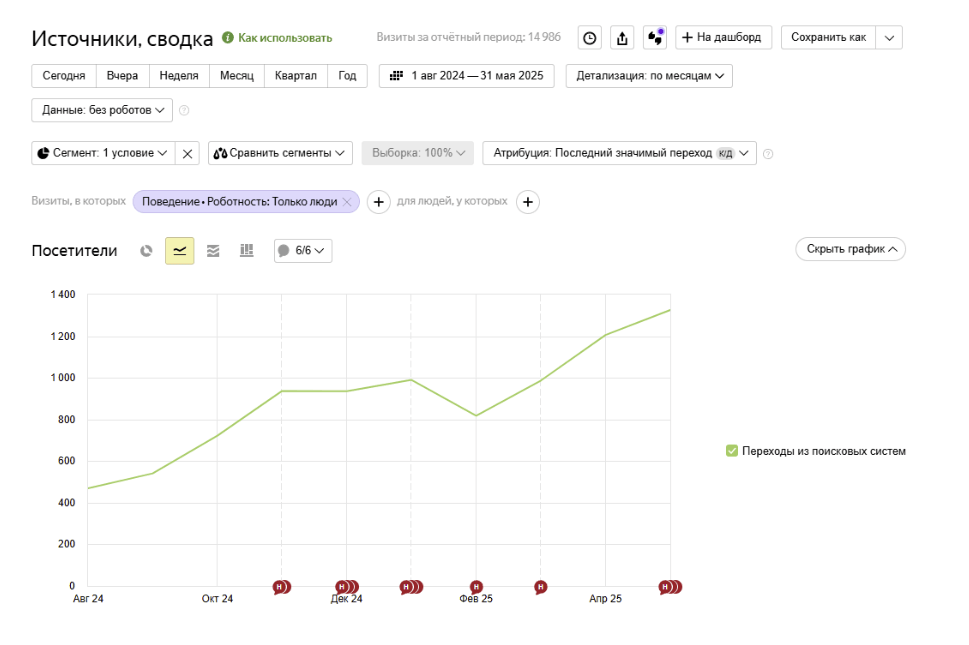Click the note marker at Фев 25
Screen dimensions: 969x645
pos(476,587)
